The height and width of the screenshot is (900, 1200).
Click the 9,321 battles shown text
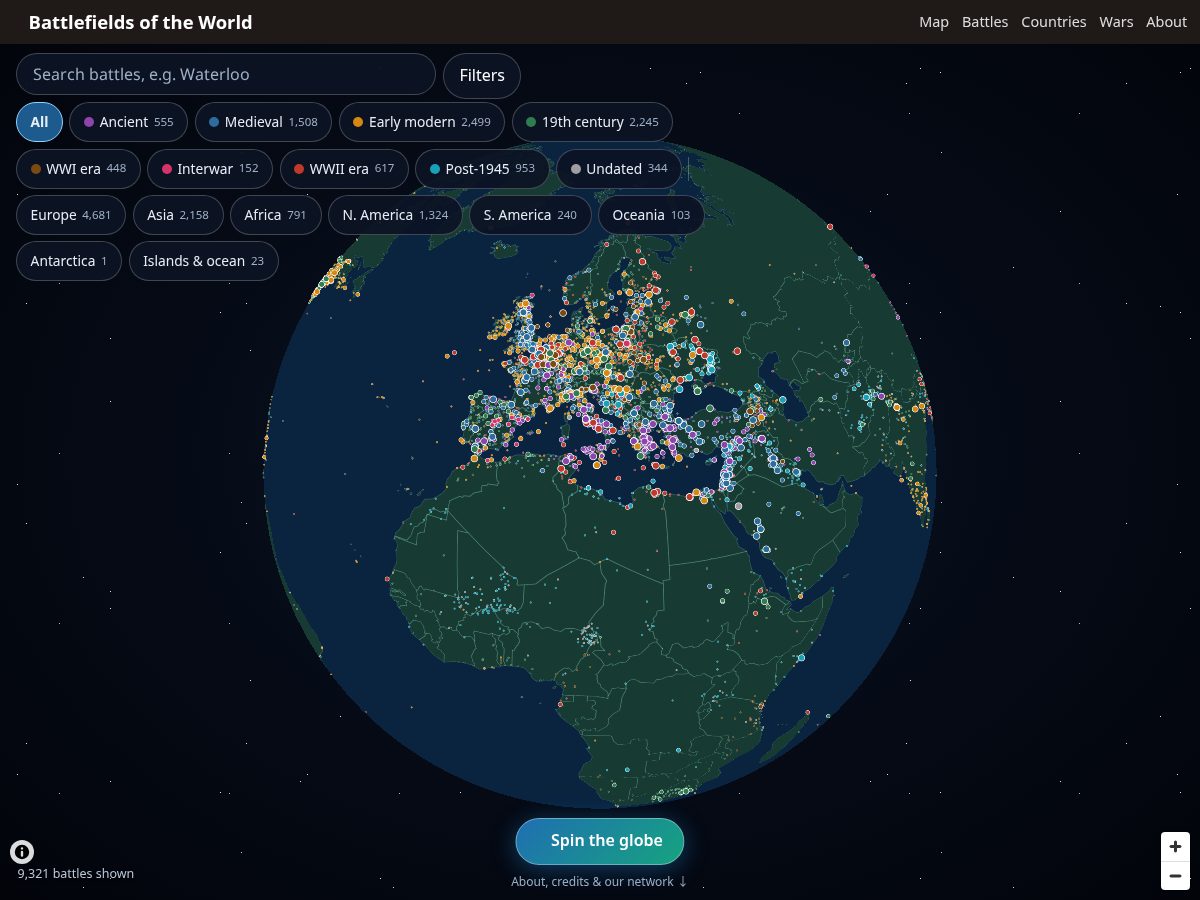[76, 873]
